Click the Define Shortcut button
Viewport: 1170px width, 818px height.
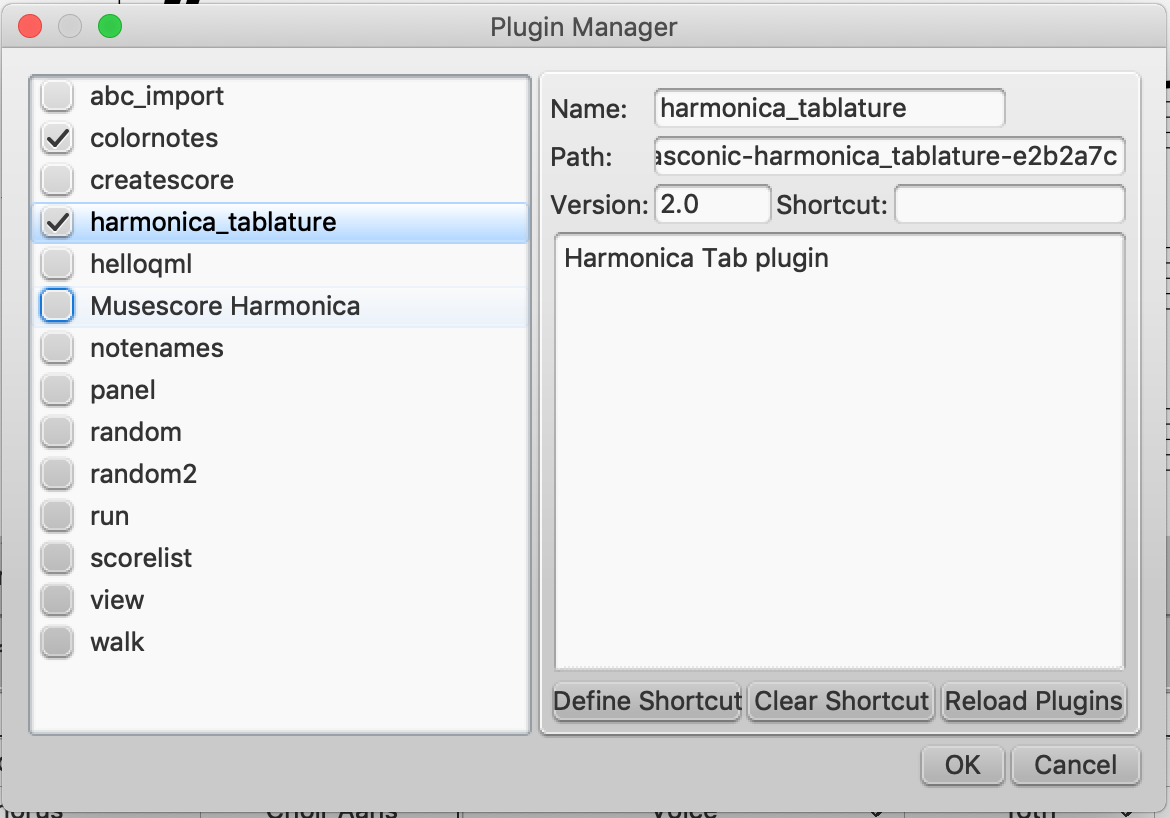click(646, 702)
